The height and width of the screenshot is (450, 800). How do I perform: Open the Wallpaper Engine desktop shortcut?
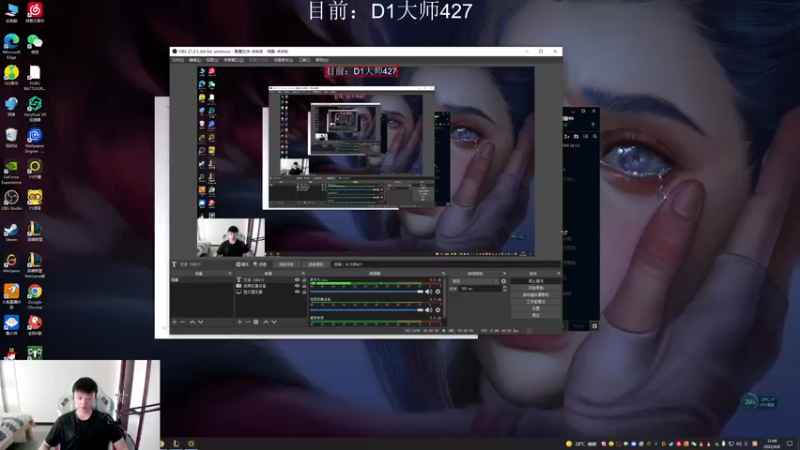[x=35, y=141]
